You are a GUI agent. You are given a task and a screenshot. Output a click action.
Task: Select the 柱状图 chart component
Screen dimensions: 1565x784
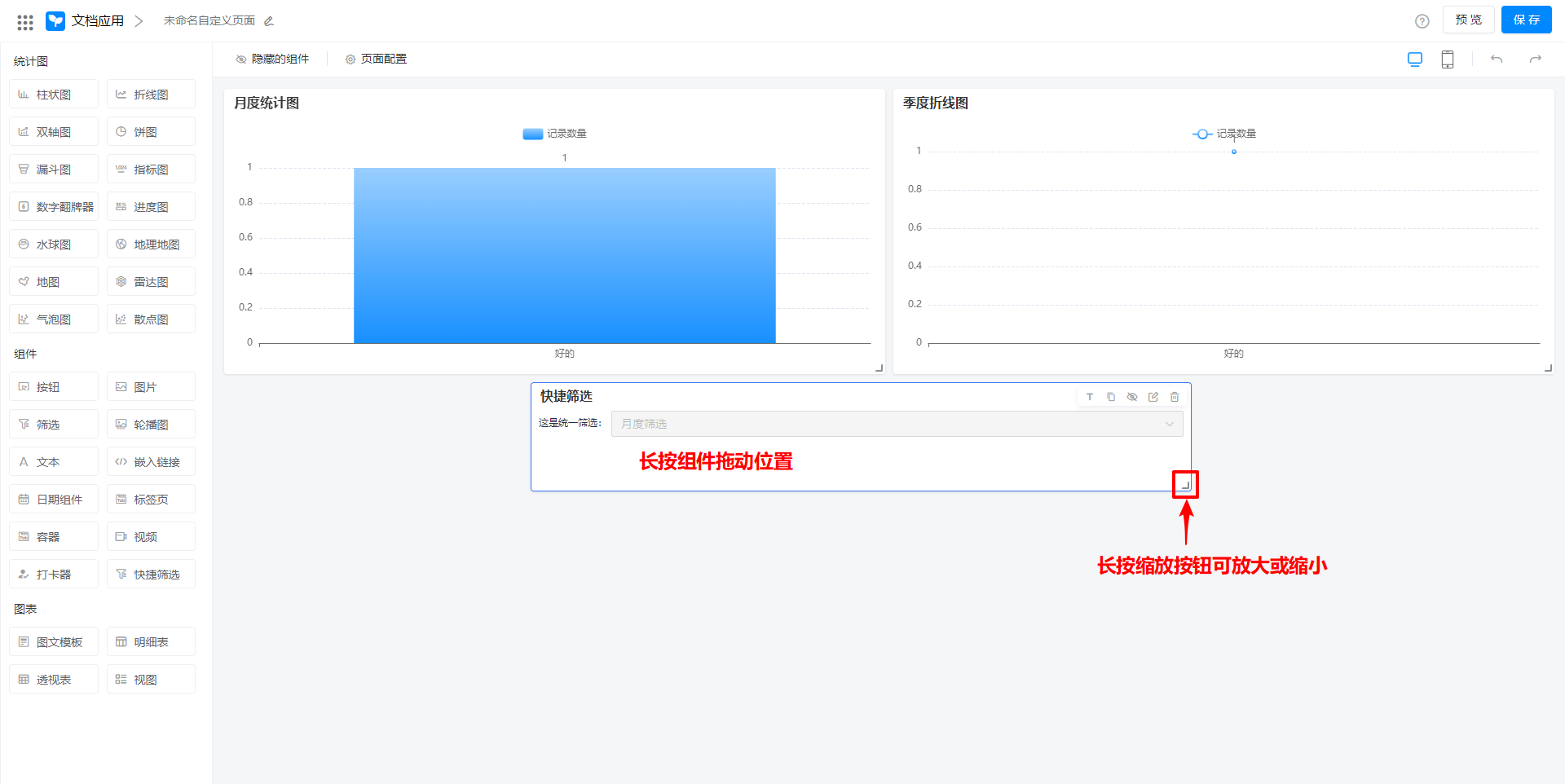[53, 94]
